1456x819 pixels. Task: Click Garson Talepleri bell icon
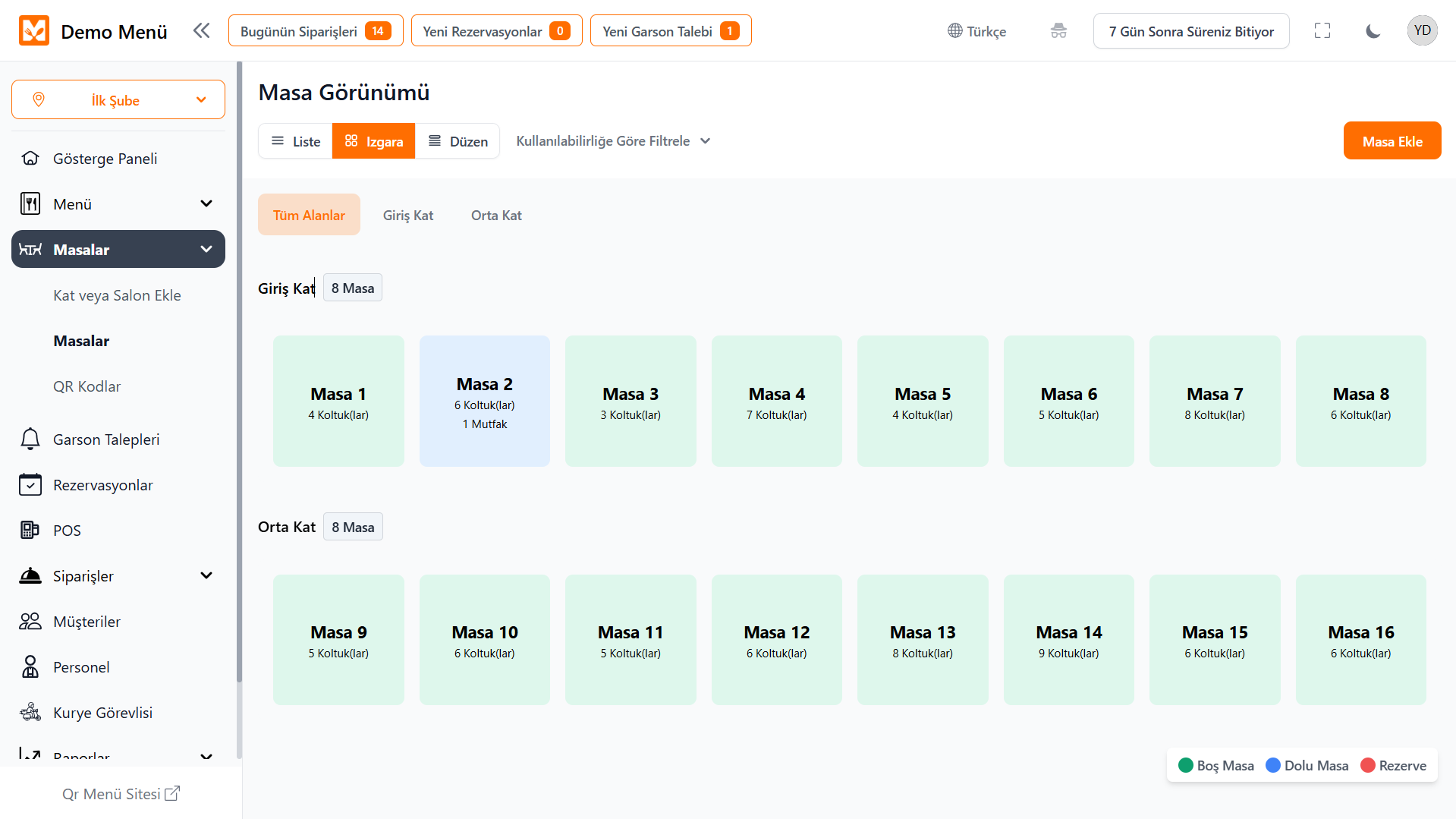point(30,439)
